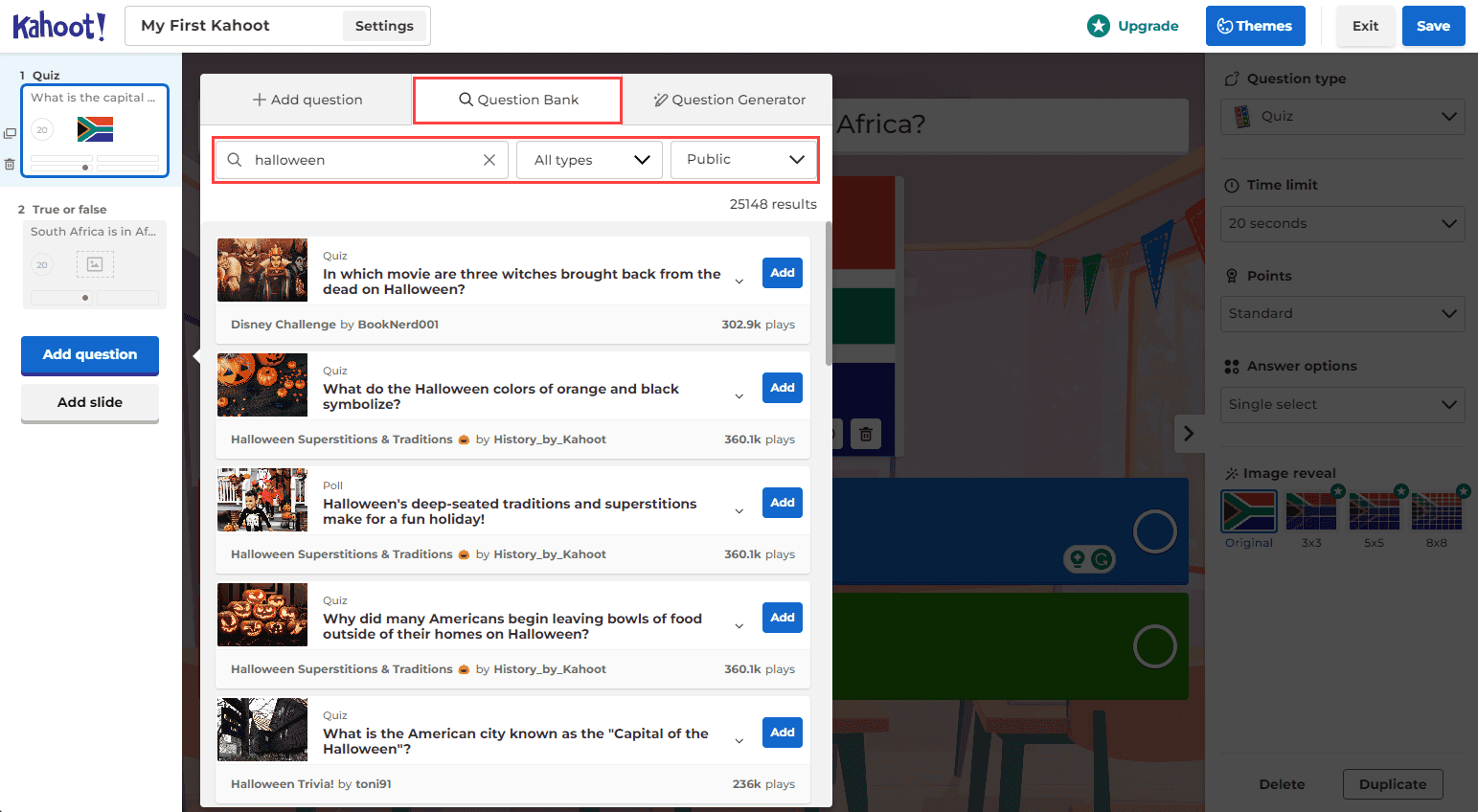Click the blue Add question sidebar button

(90, 354)
